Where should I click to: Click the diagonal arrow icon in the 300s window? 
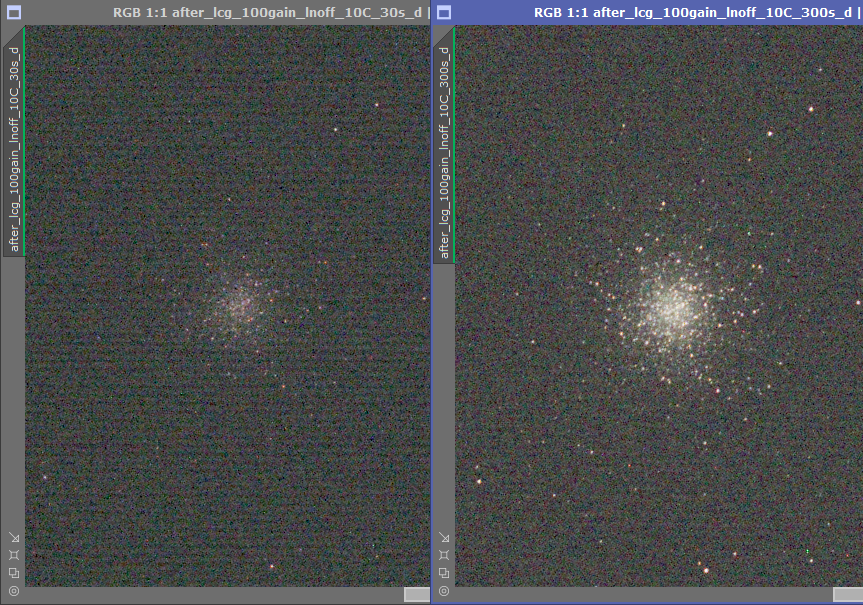(x=445, y=537)
